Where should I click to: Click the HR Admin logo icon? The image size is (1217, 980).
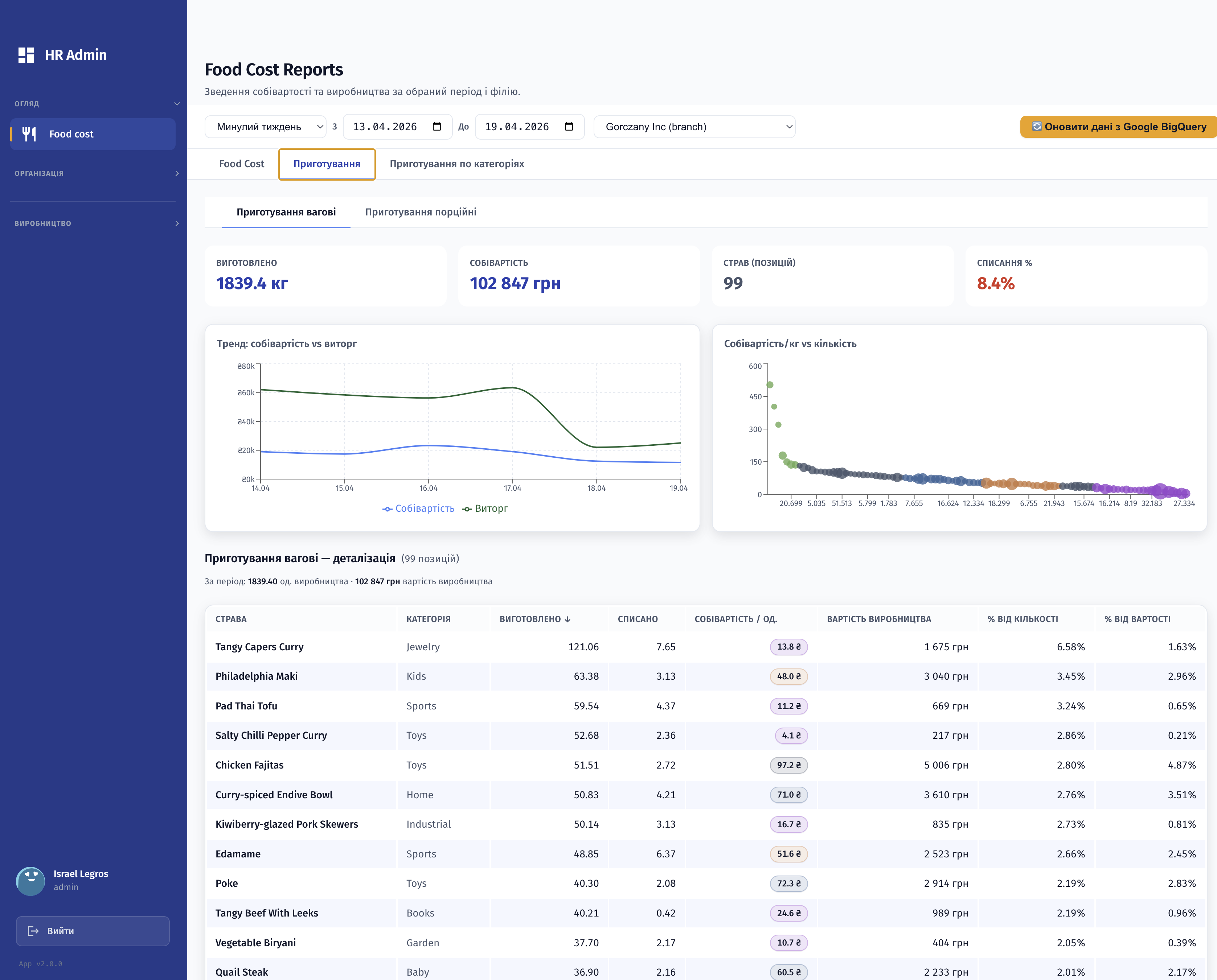tap(26, 55)
